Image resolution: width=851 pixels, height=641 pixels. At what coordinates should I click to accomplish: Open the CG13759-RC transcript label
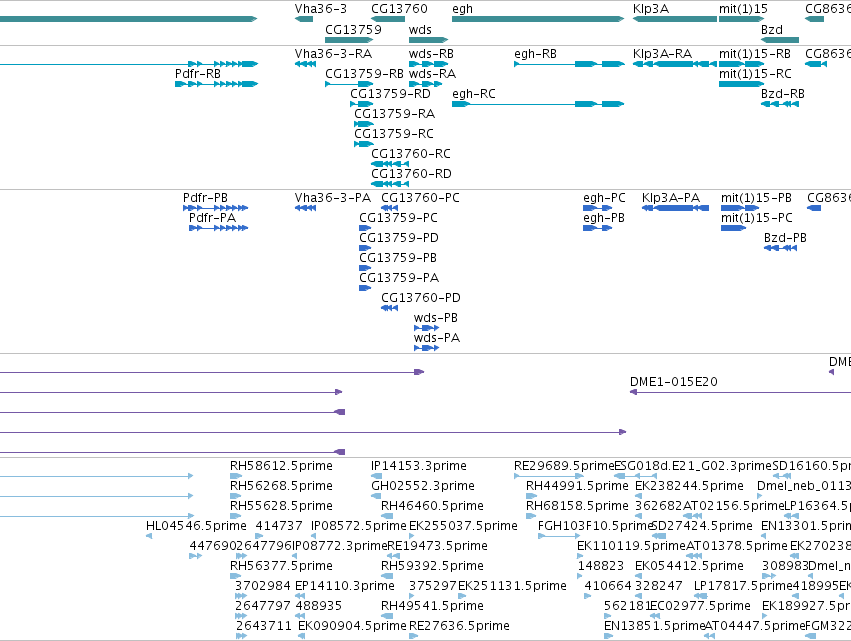[x=394, y=134]
